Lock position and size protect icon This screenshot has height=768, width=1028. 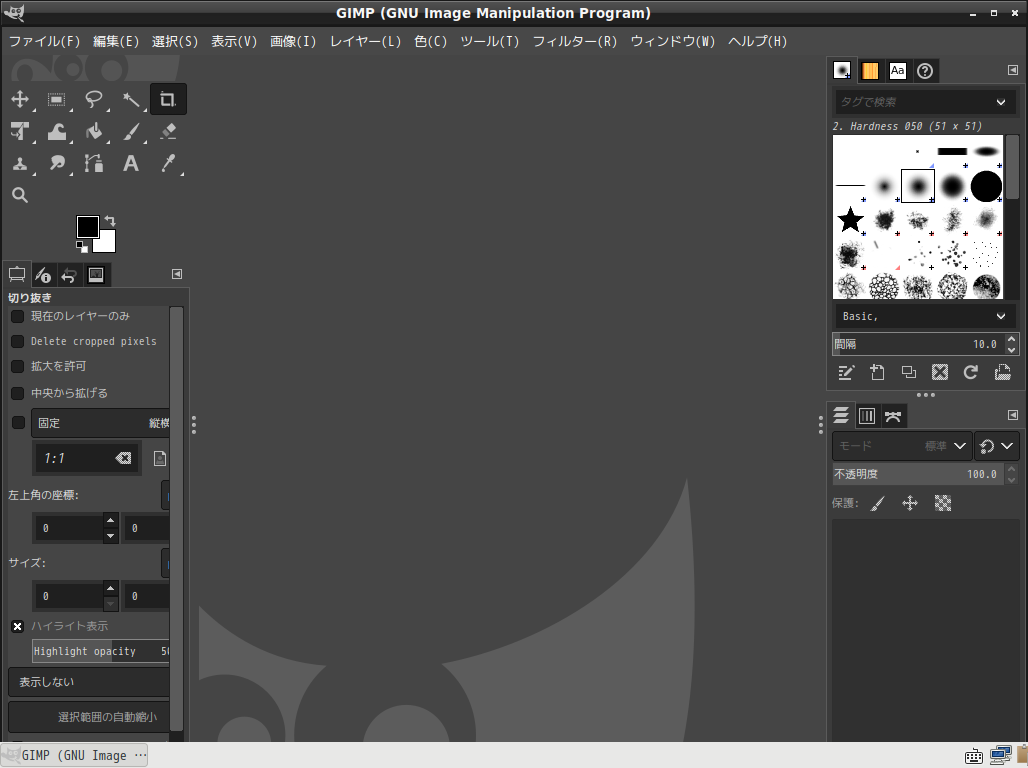pyautogui.click(x=910, y=503)
